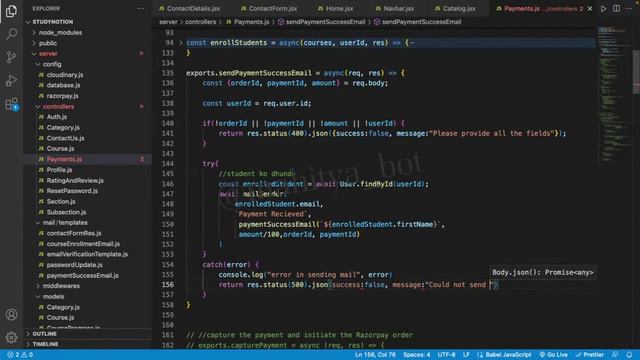
Task: Open ResetPassword.js file
Action: pos(88,191)
